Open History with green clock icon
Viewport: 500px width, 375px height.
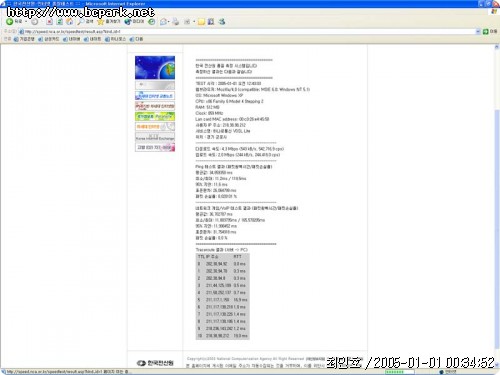[152, 22]
